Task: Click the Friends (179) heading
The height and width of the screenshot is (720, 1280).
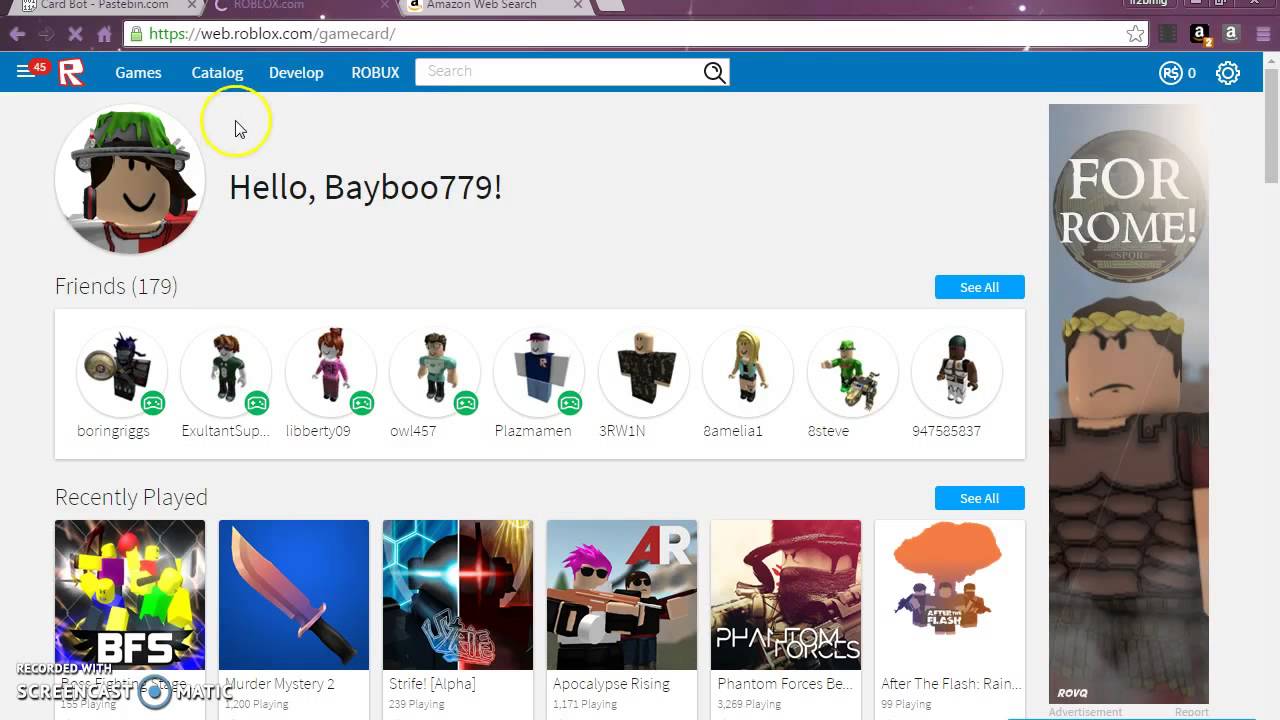Action: click(x=116, y=286)
